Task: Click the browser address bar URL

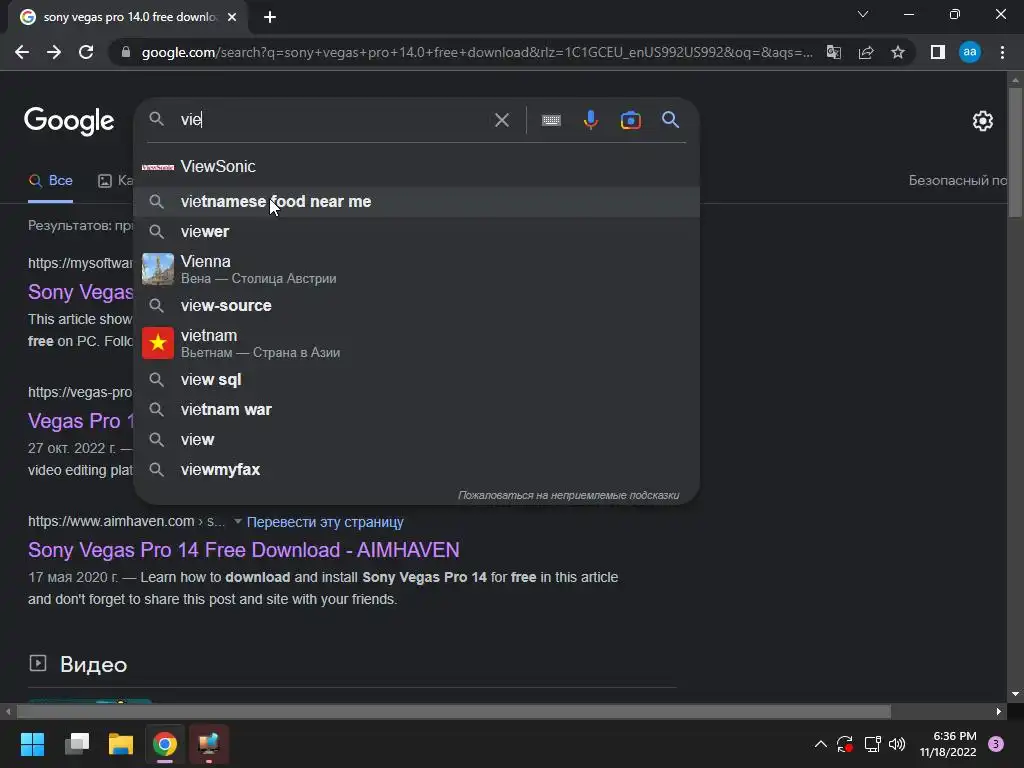Action: tap(477, 52)
